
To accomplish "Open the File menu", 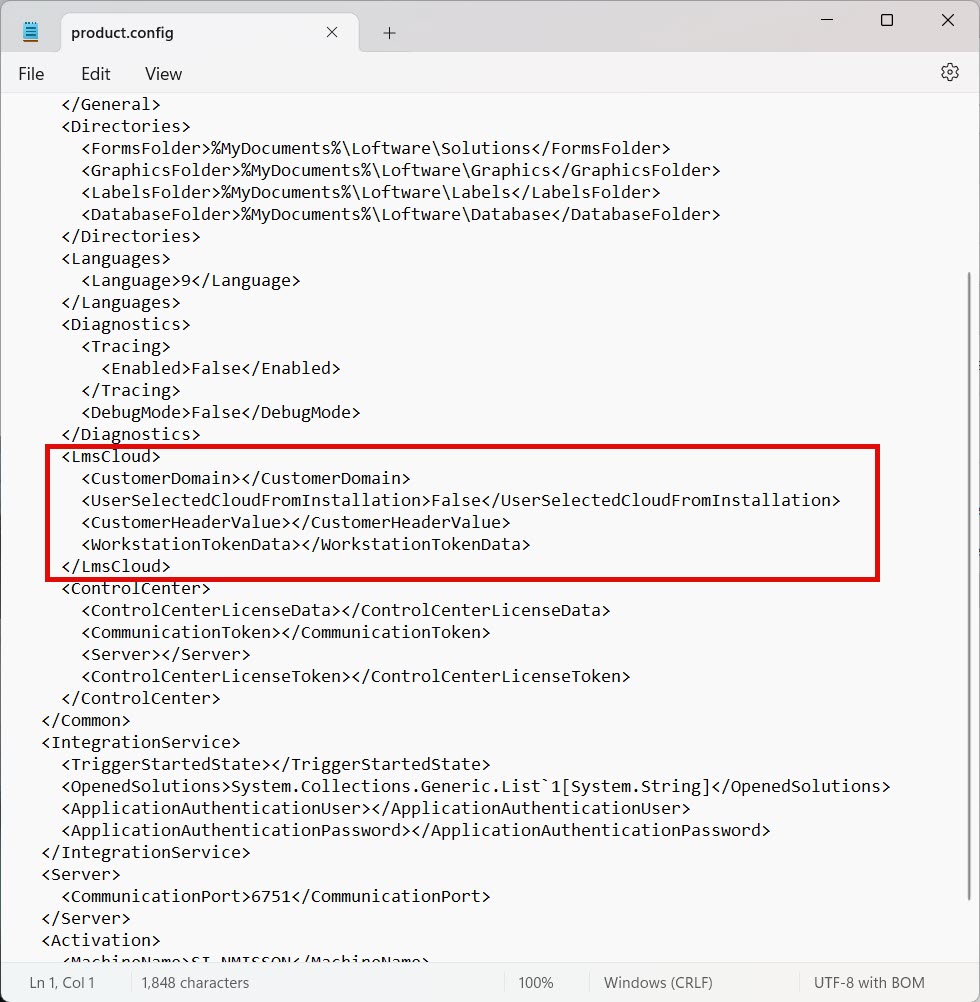I will [31, 73].
